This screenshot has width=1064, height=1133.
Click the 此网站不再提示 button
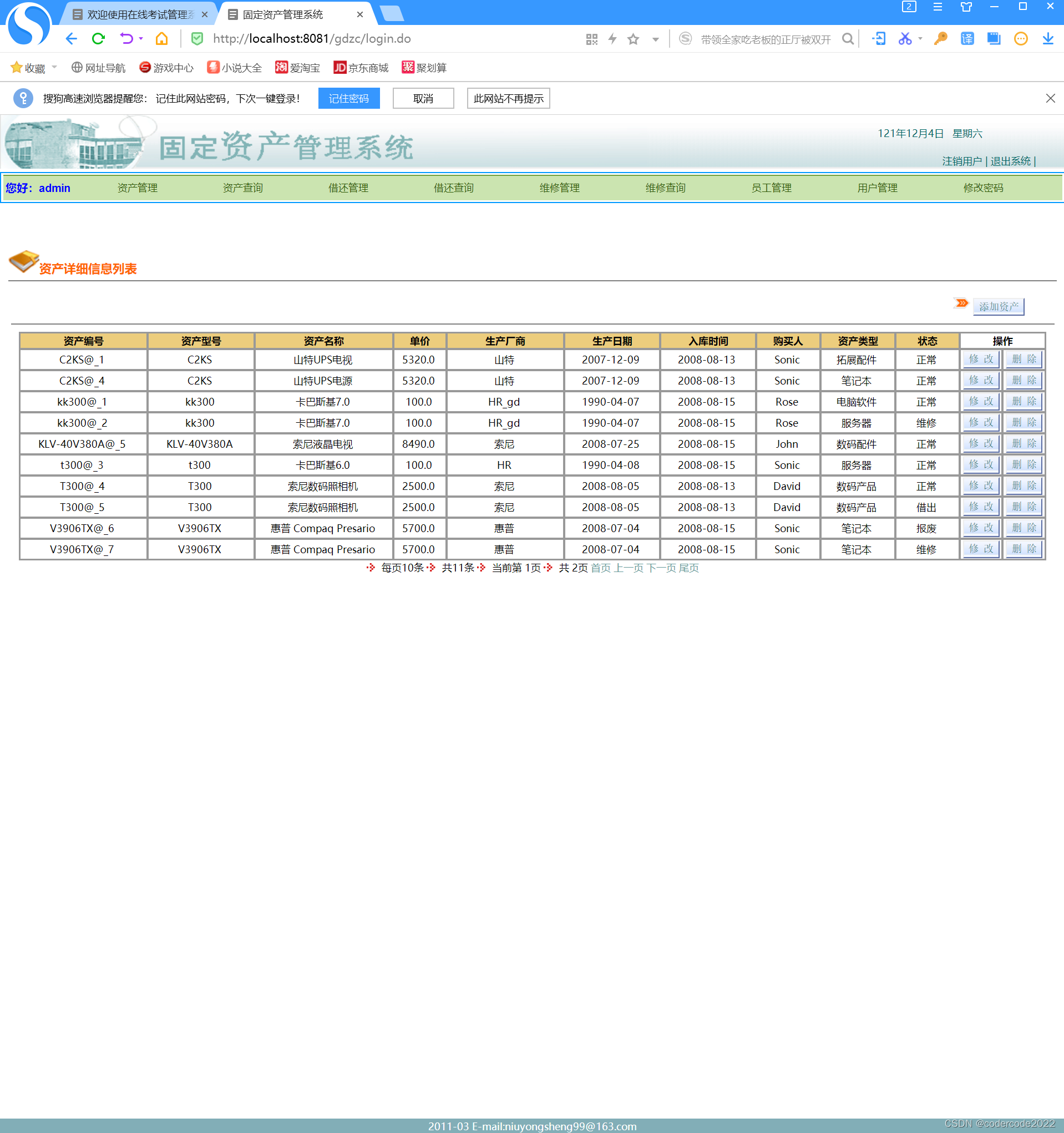pyautogui.click(x=508, y=99)
